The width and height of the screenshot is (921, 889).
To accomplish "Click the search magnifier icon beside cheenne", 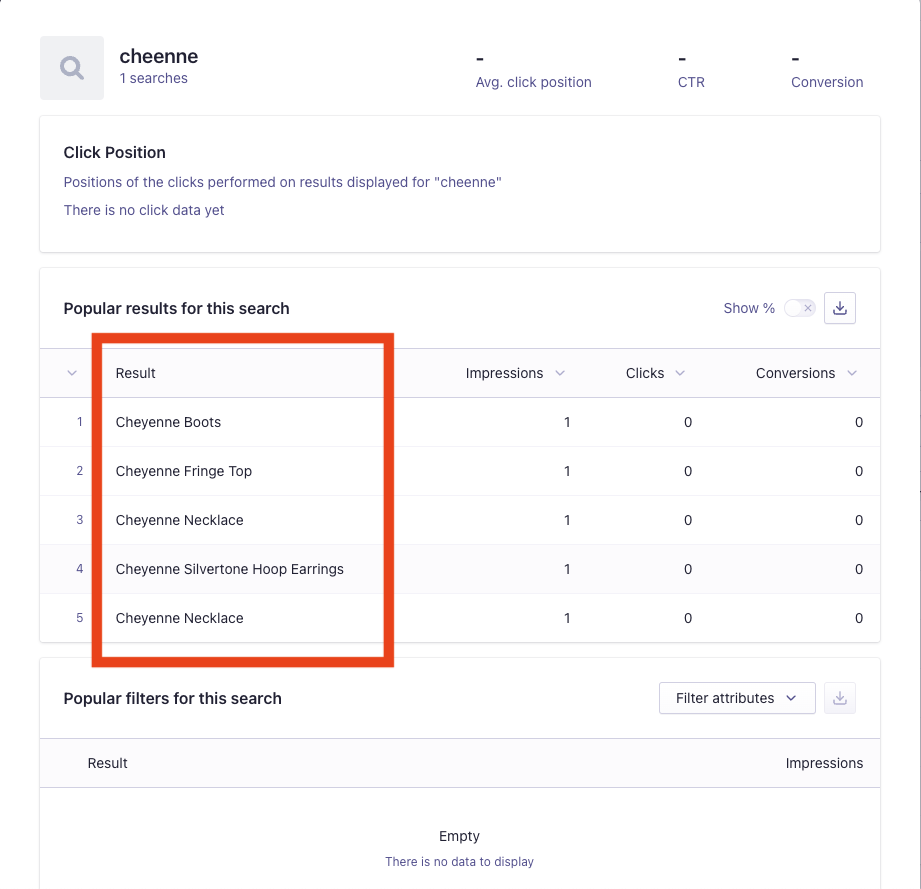I will pyautogui.click(x=72, y=68).
